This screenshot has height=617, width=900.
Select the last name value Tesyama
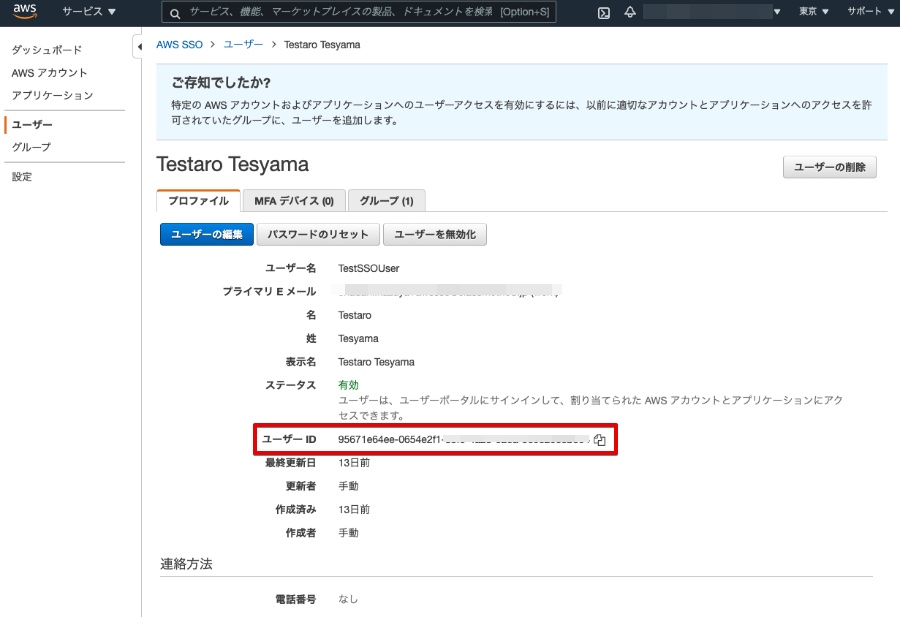(x=358, y=339)
